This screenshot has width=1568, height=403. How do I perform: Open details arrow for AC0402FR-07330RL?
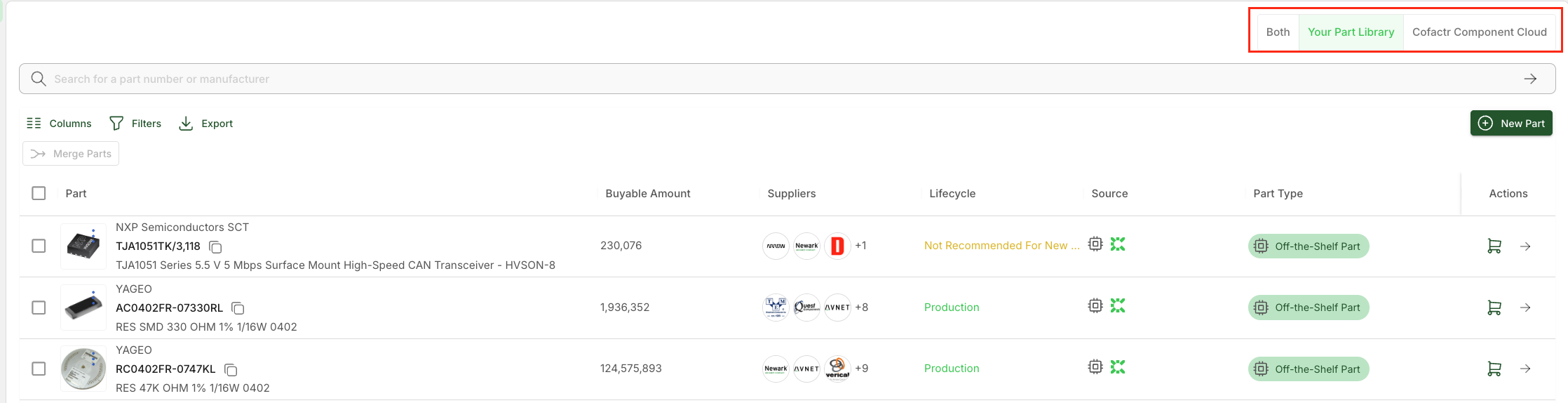click(1525, 308)
